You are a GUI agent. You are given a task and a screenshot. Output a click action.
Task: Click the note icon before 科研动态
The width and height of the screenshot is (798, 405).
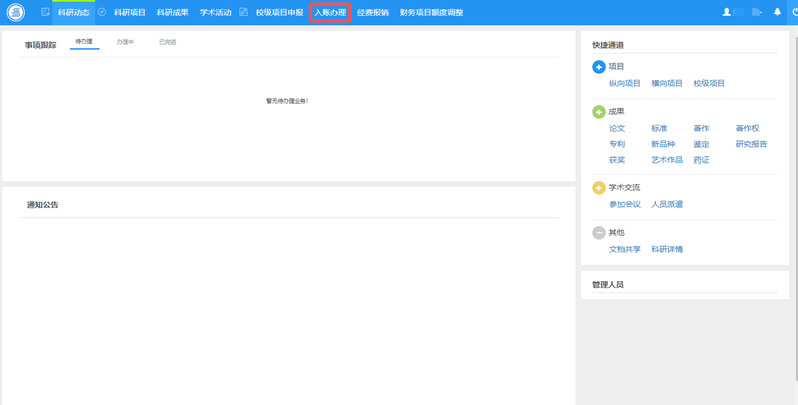coord(45,12)
